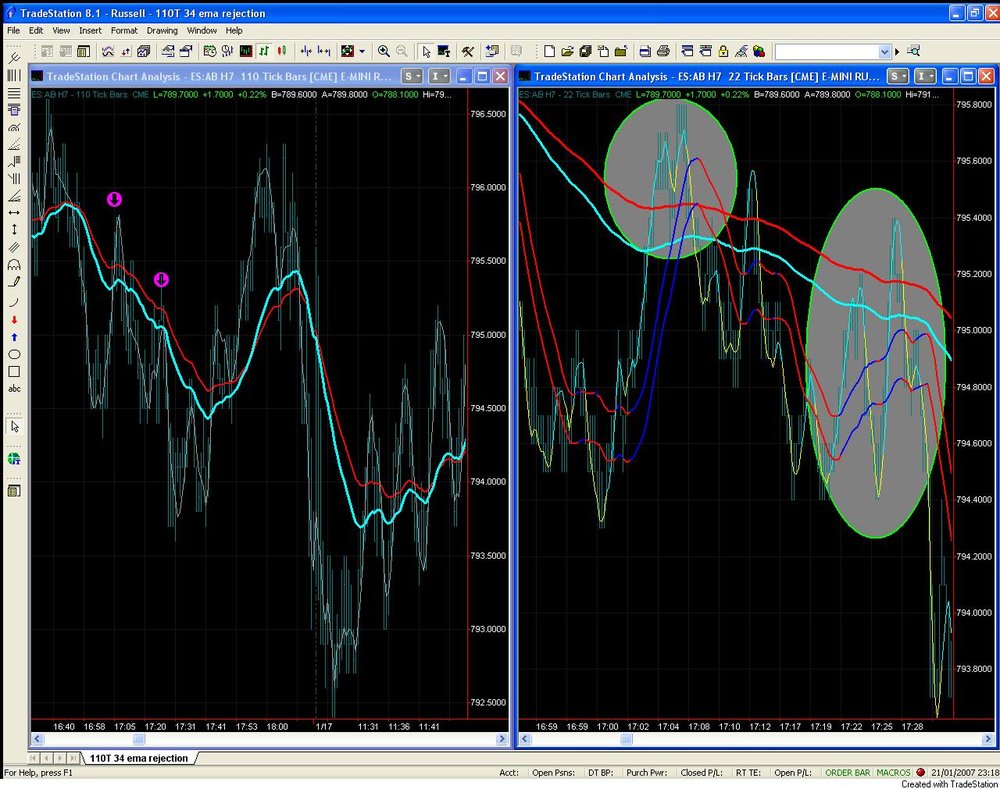
Task: Select the blue up arrow tool
Action: pyautogui.click(x=14, y=337)
